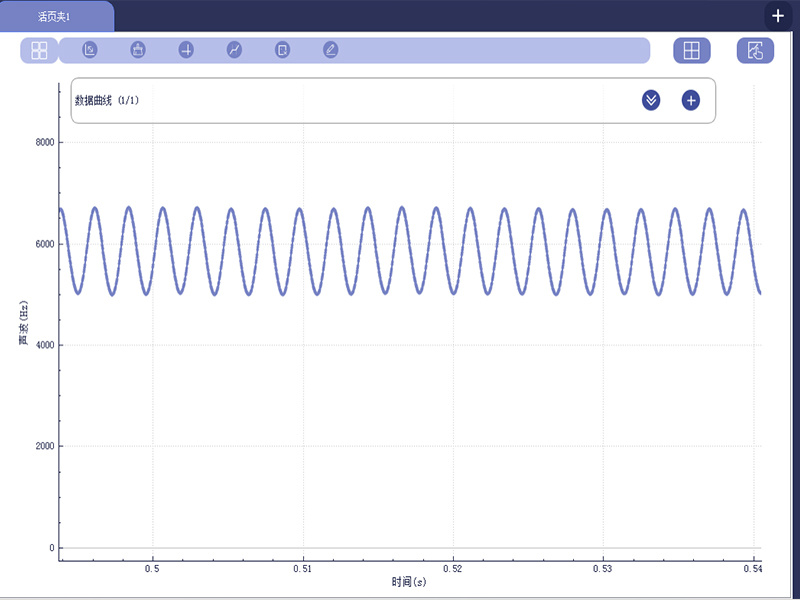Open the table grid view button
The width and height of the screenshot is (800, 600).
coord(692,51)
